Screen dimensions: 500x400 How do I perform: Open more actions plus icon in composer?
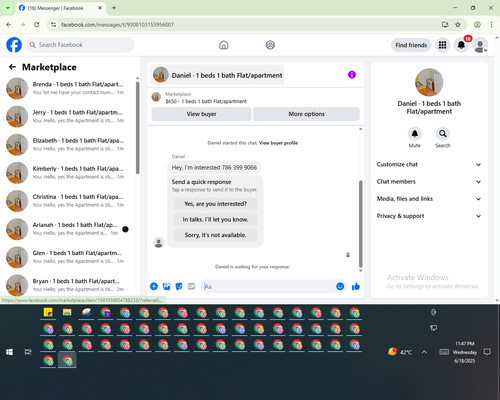154,286
